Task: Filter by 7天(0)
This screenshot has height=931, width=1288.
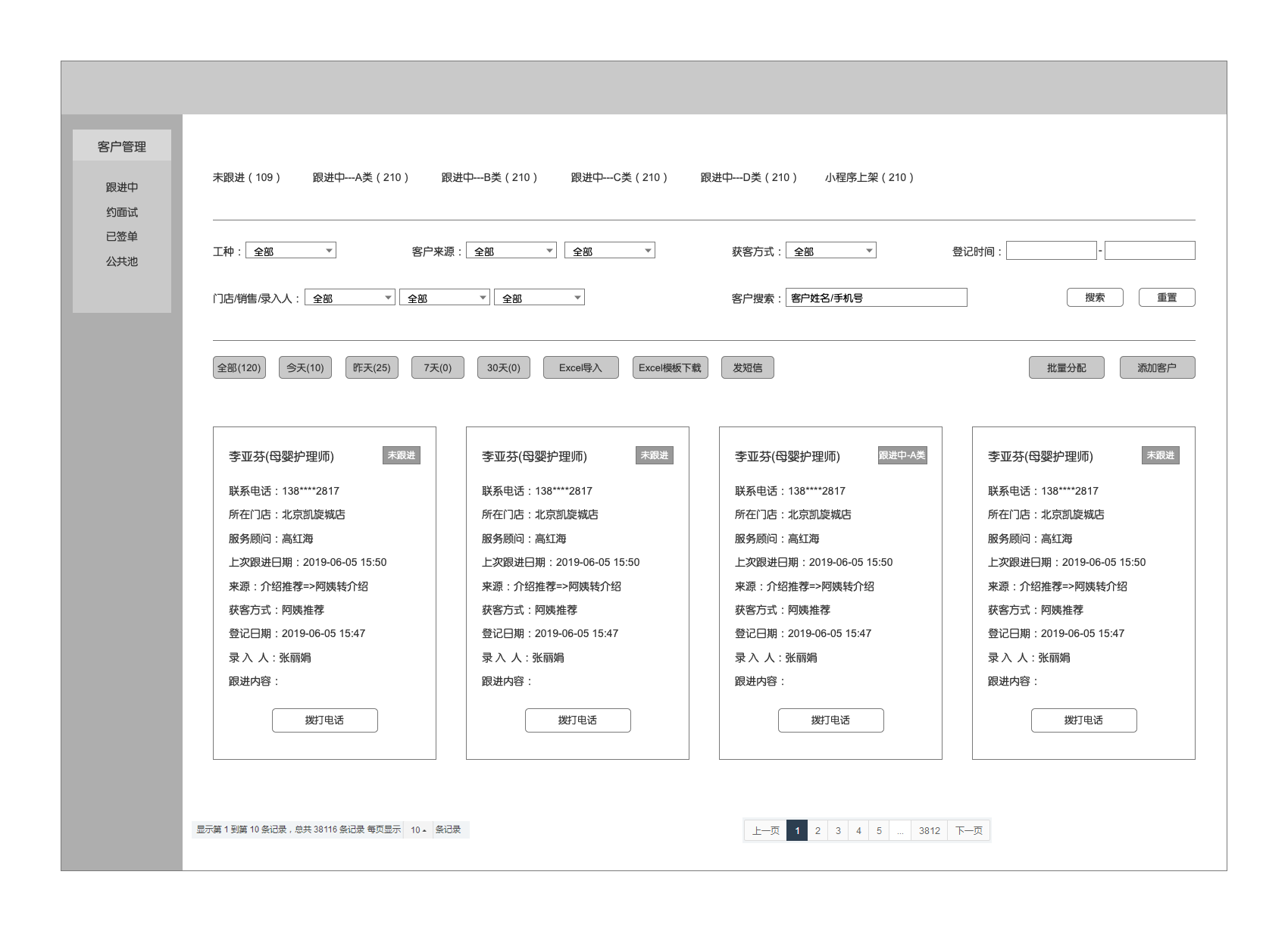Action: click(x=438, y=367)
